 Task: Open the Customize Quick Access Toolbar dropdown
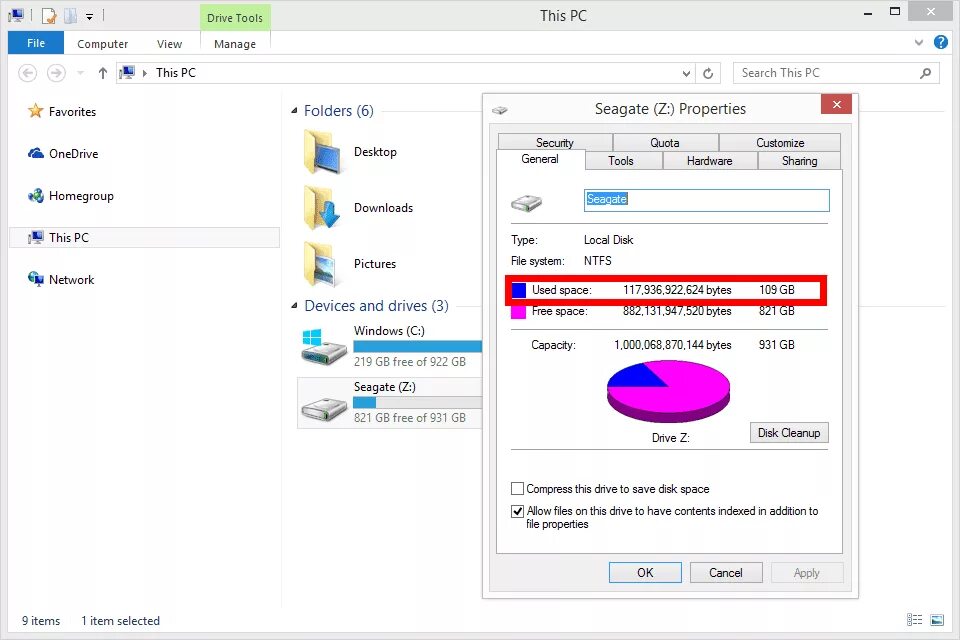point(89,17)
